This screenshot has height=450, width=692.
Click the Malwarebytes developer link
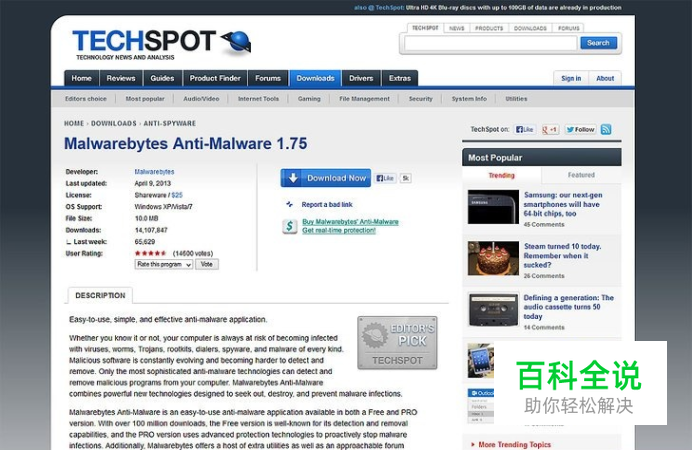pos(154,172)
